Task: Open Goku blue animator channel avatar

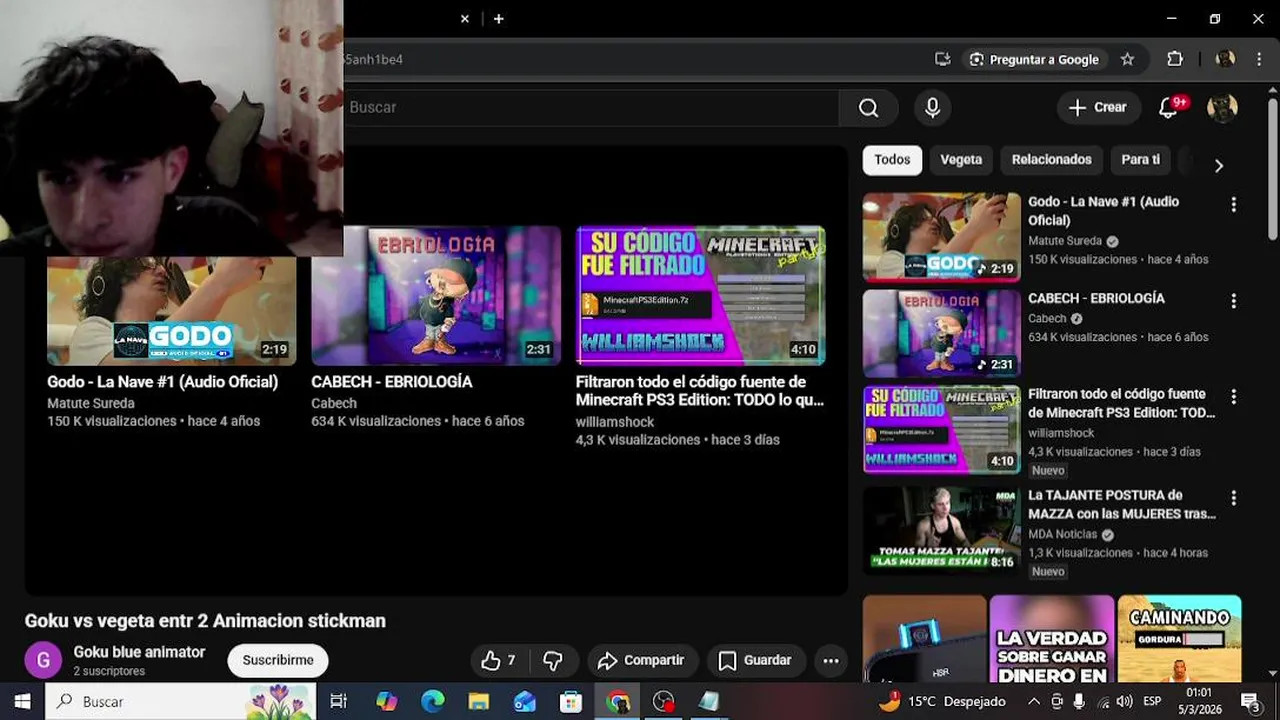Action: [x=43, y=661]
